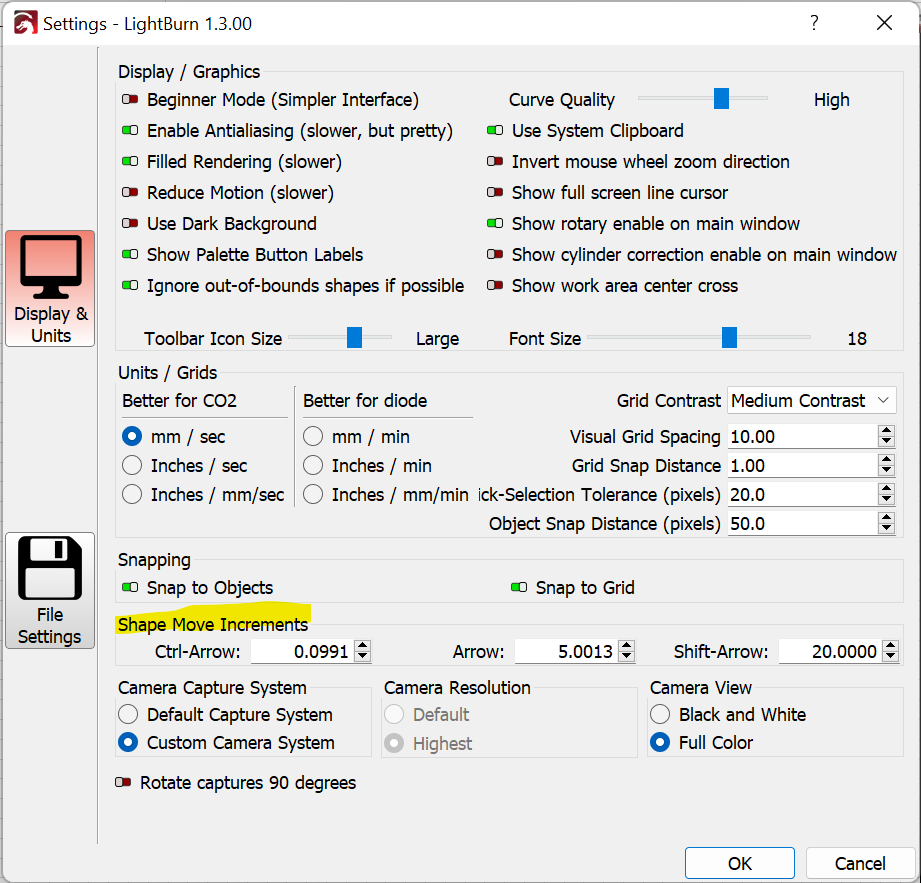Toggle Reduce Motion (slower)
This screenshot has height=883, width=921.
[x=130, y=192]
